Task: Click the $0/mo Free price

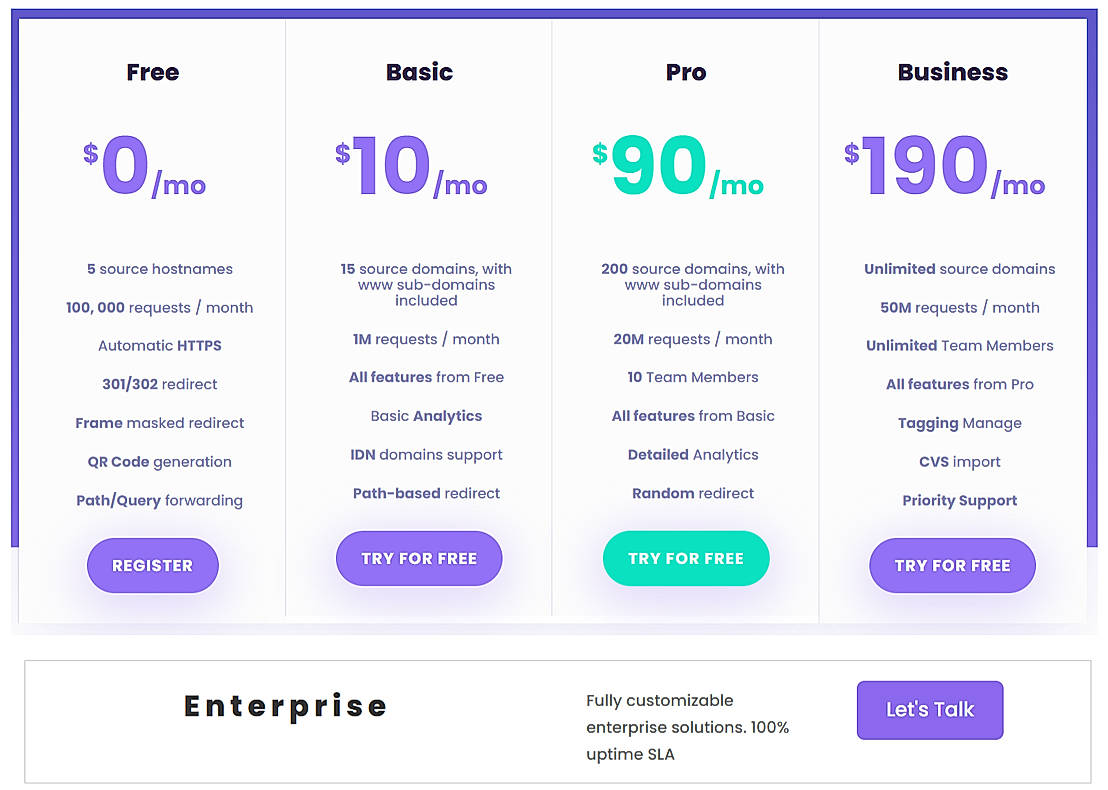Action: point(145,167)
